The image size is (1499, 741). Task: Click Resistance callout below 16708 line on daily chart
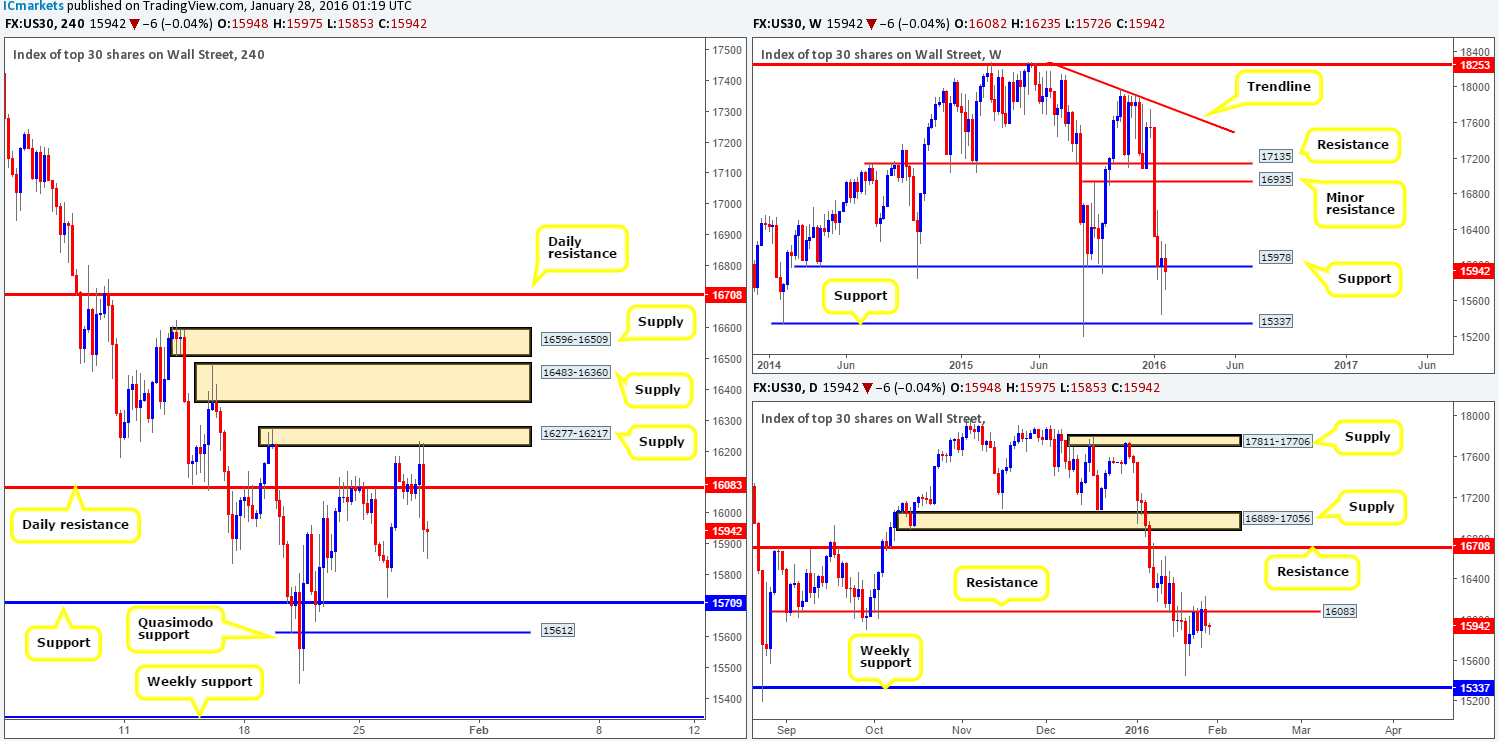tap(1312, 572)
